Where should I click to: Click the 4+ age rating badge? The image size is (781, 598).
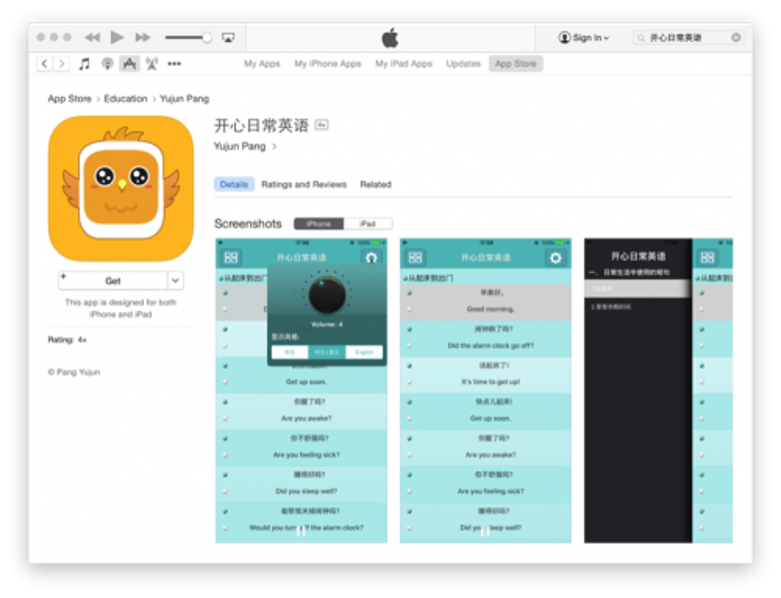click(322, 125)
